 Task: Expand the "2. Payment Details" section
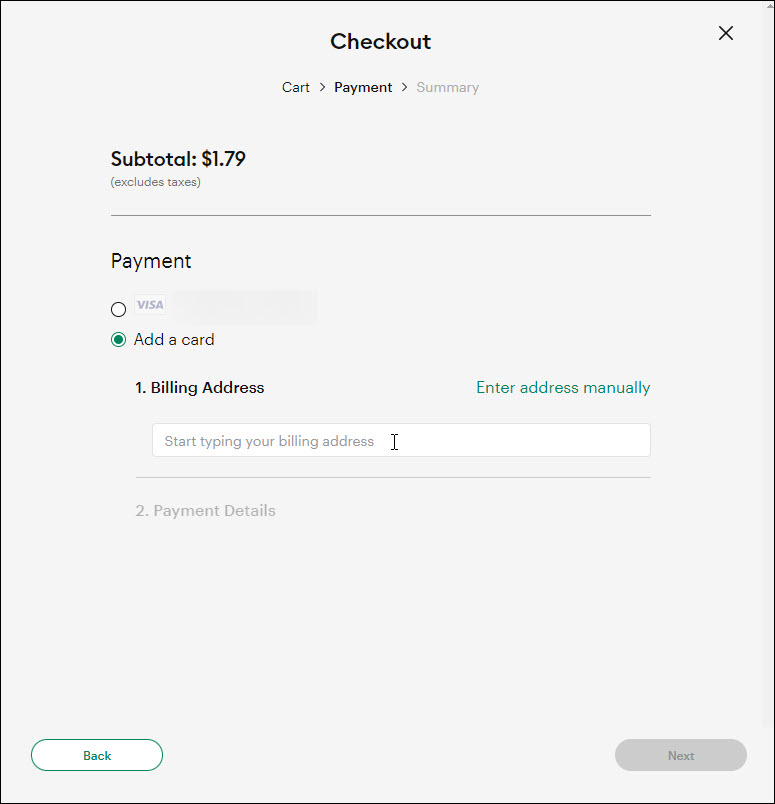point(205,510)
